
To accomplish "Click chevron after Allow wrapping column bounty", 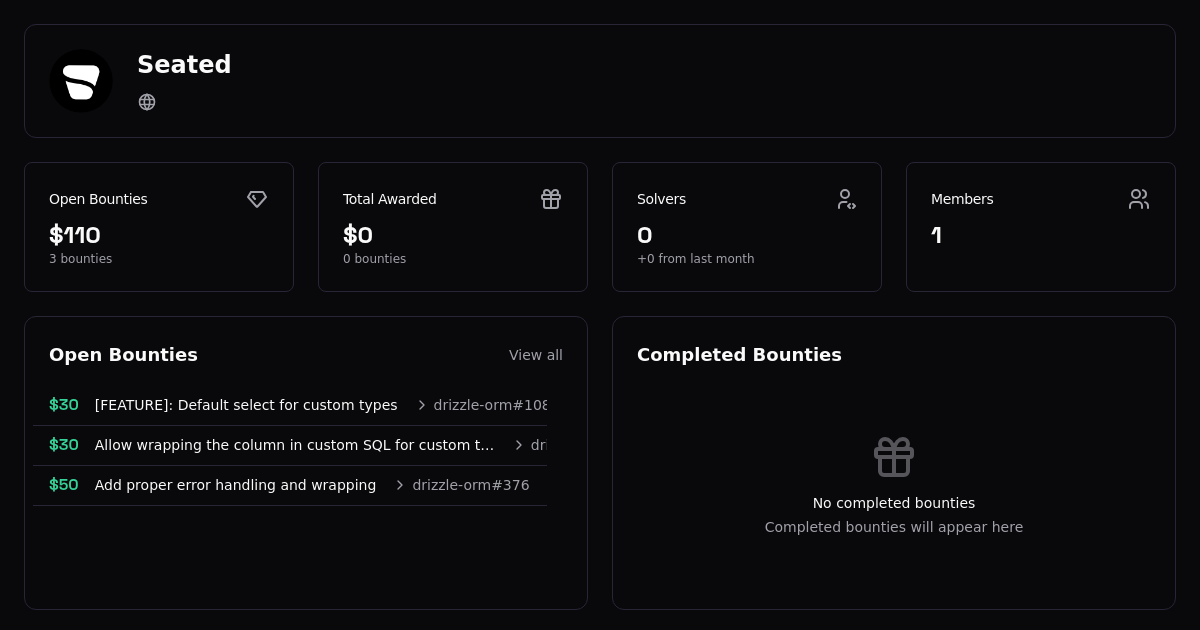I will tap(518, 445).
